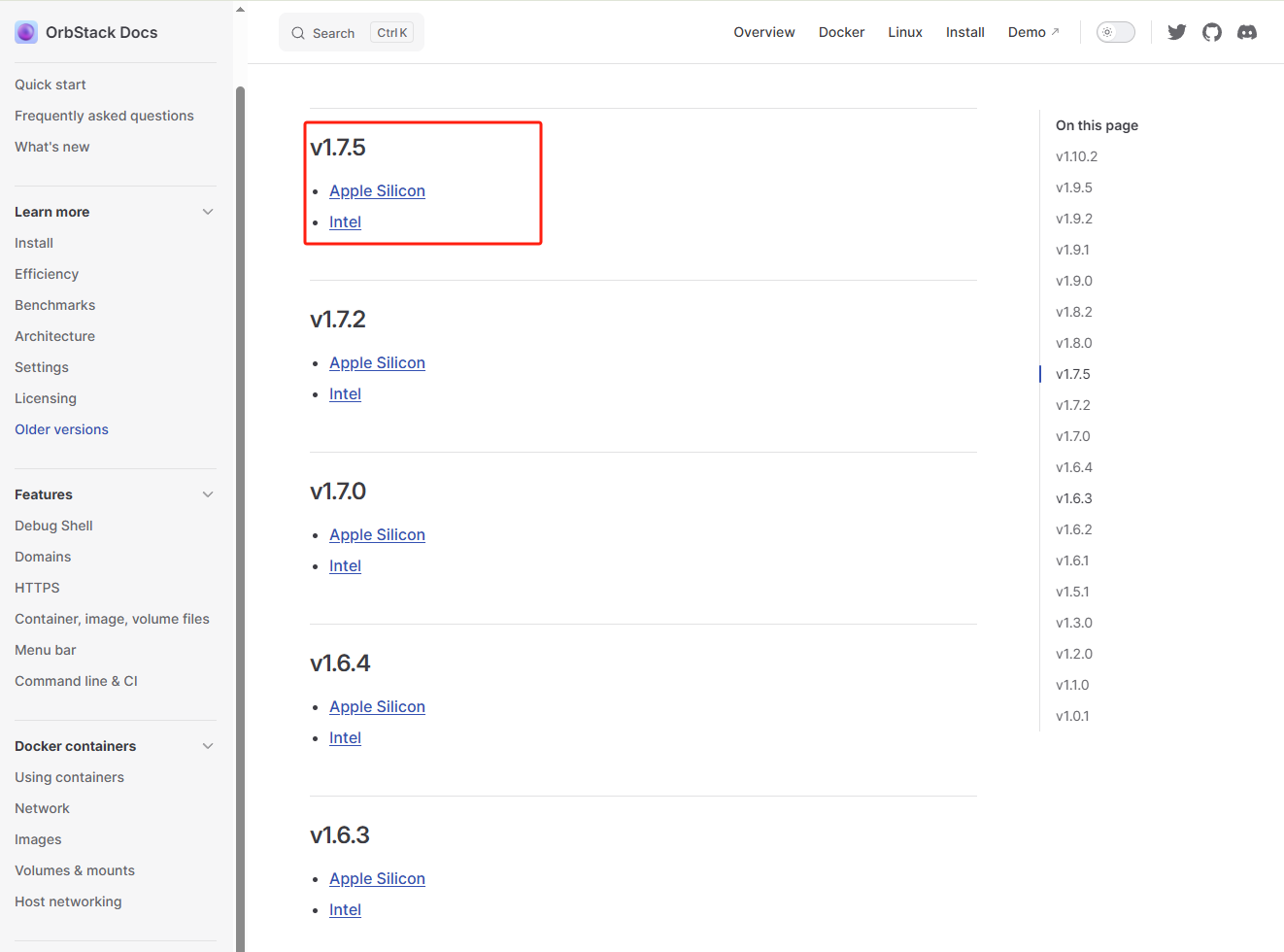Jump to v1.9.5 in page outline
This screenshot has width=1284, height=952.
(1073, 187)
